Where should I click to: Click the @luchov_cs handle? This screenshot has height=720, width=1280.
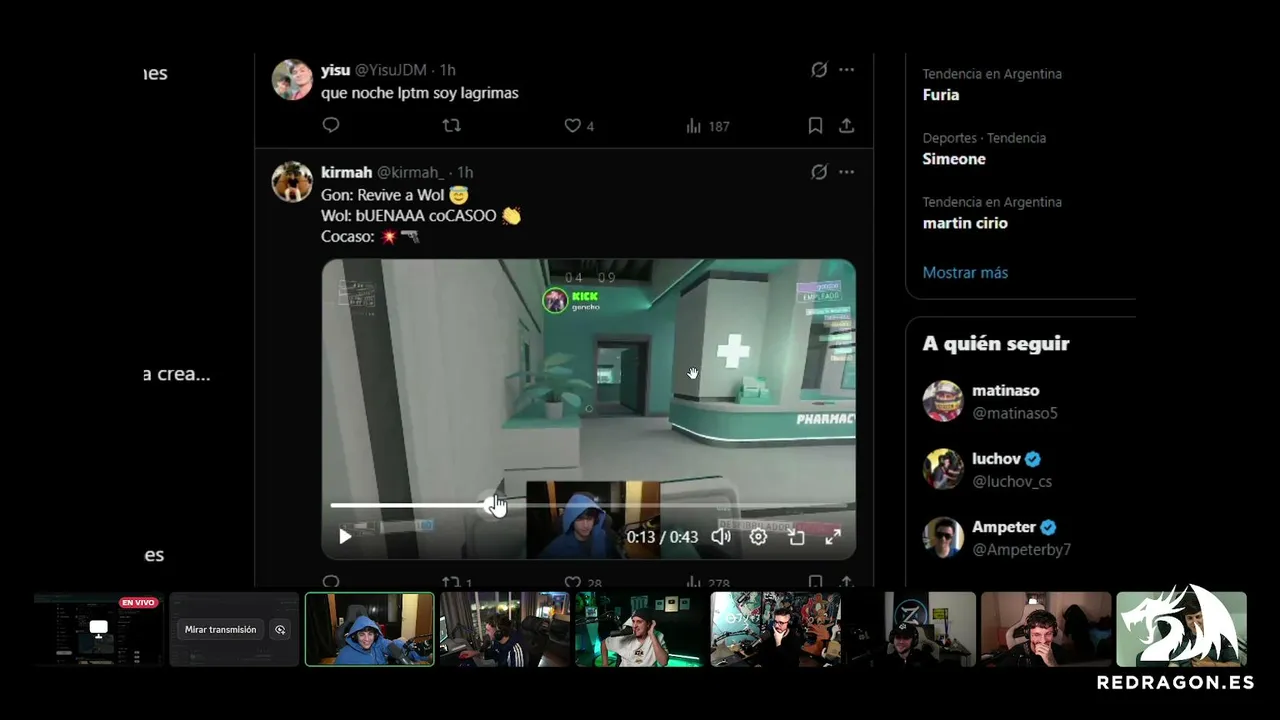point(1012,481)
